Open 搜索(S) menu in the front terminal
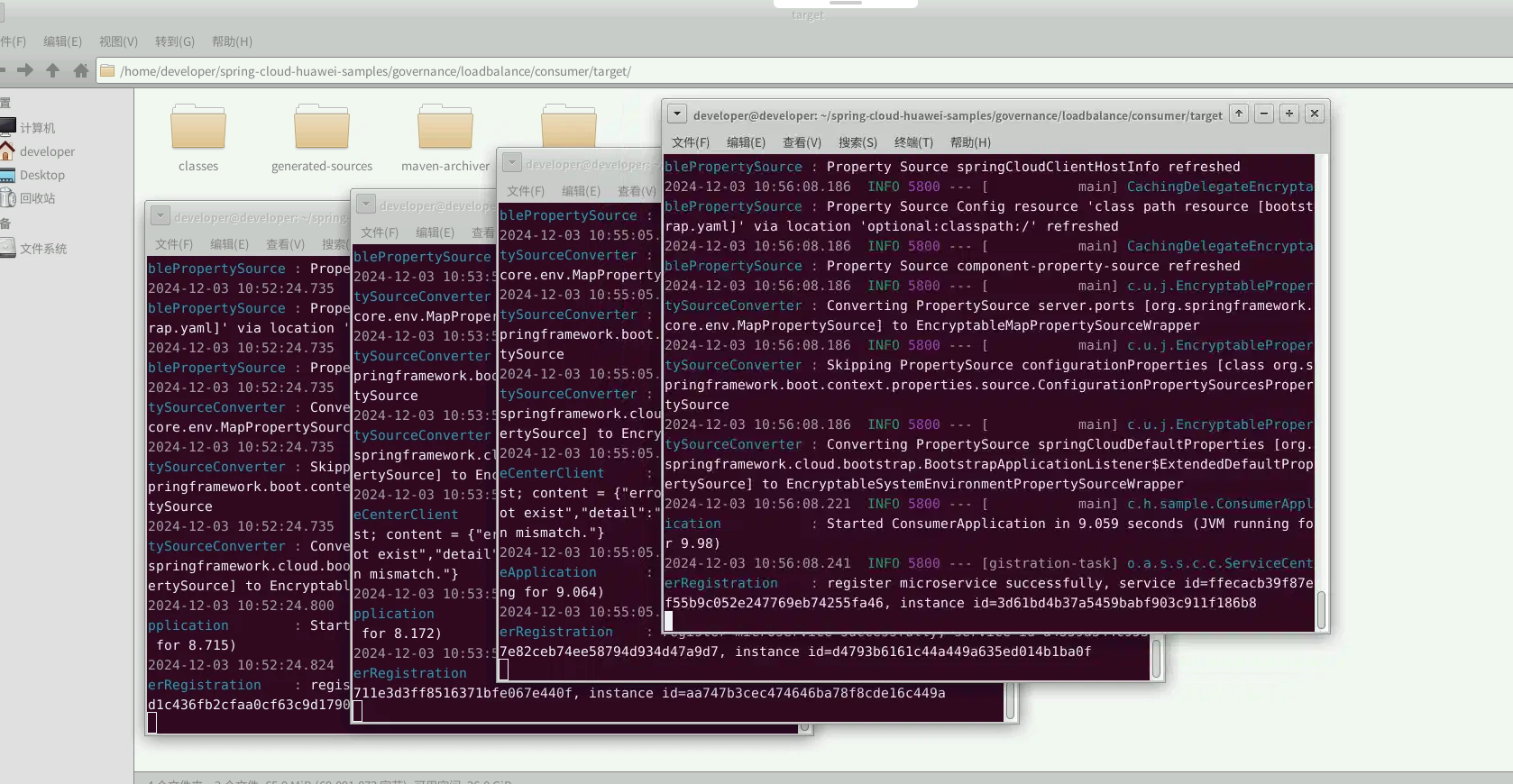 point(857,142)
